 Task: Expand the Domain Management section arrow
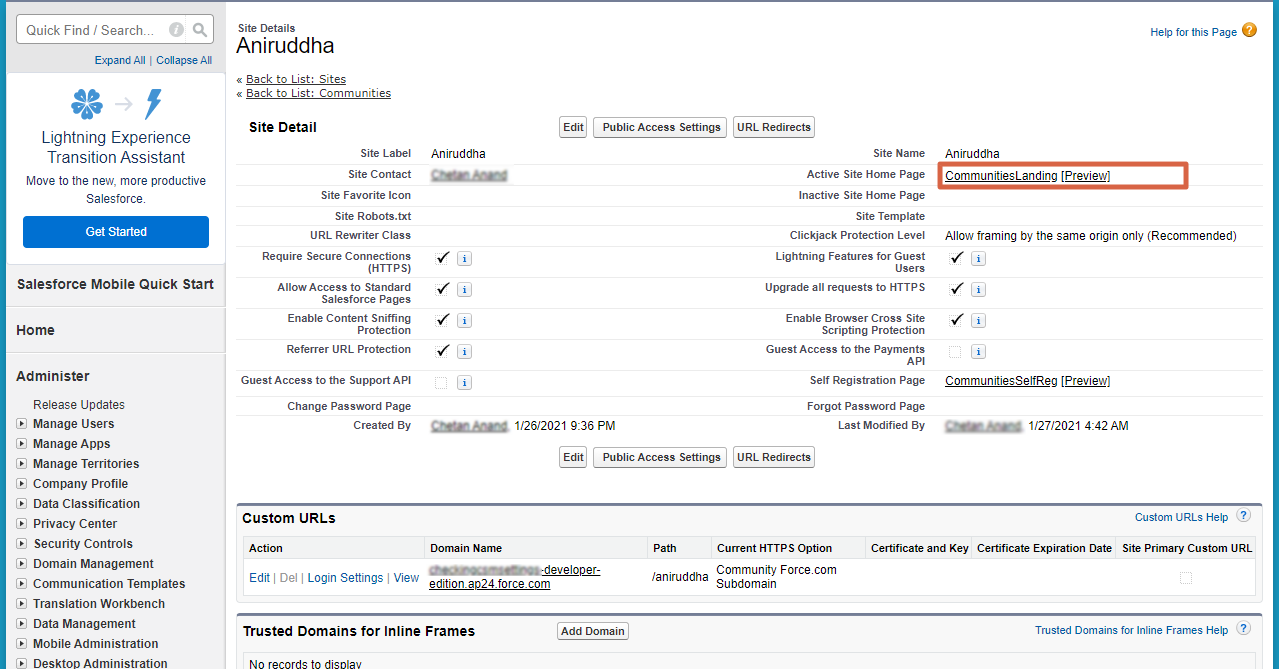point(22,564)
